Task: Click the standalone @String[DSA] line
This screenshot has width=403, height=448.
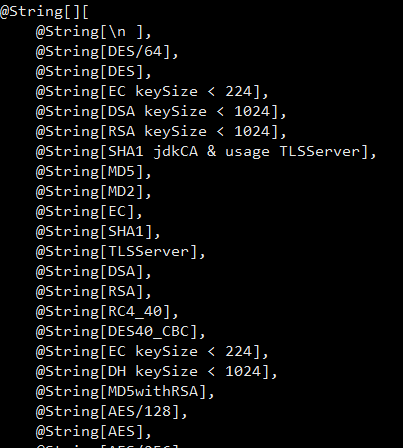Action: tap(94, 272)
